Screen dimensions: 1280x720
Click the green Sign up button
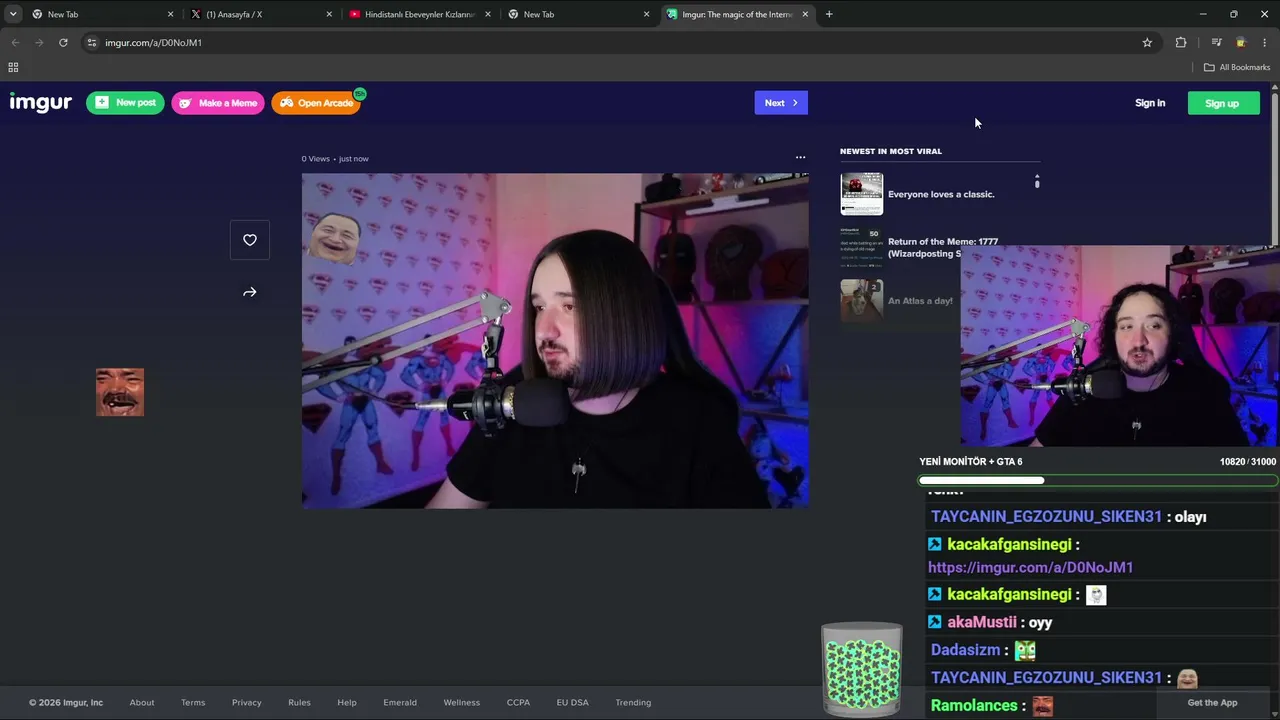[x=1222, y=103]
